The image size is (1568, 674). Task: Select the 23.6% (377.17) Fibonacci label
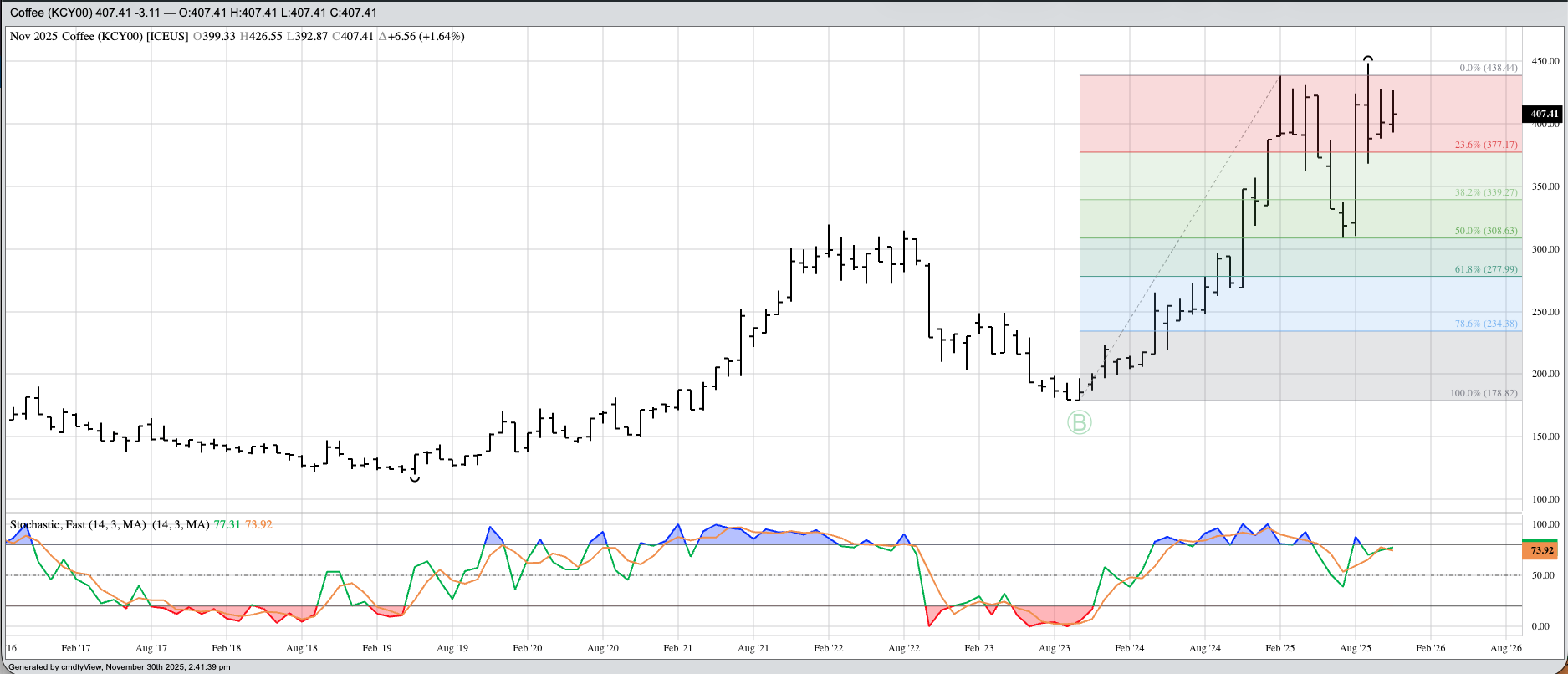(1485, 145)
